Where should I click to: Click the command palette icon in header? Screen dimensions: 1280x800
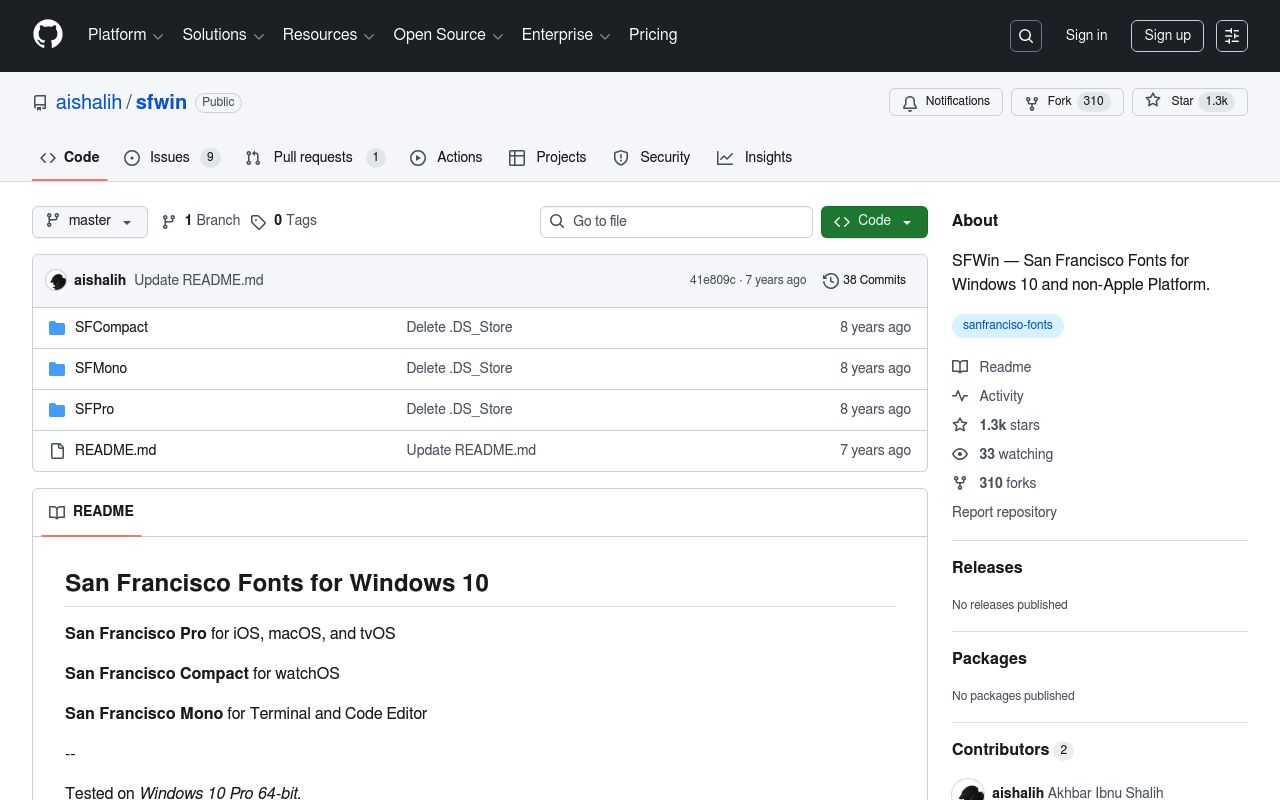tap(1232, 36)
